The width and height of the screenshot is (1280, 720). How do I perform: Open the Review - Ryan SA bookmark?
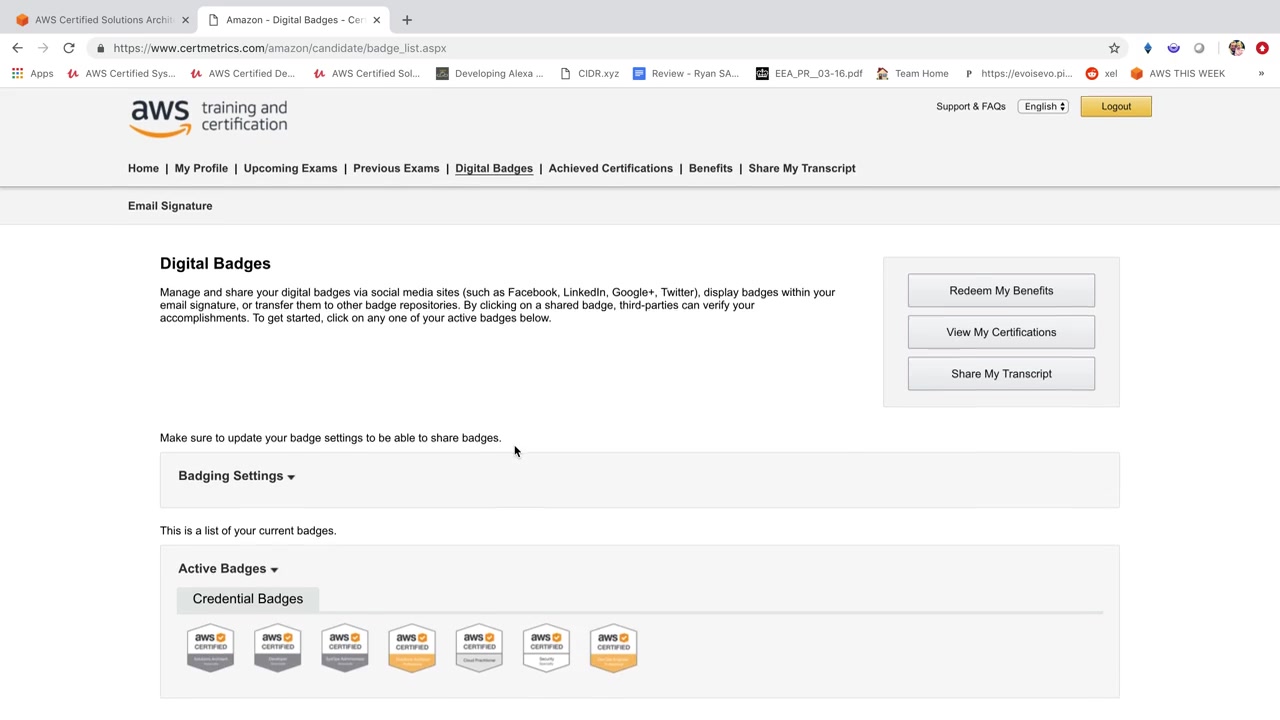pyautogui.click(x=686, y=73)
